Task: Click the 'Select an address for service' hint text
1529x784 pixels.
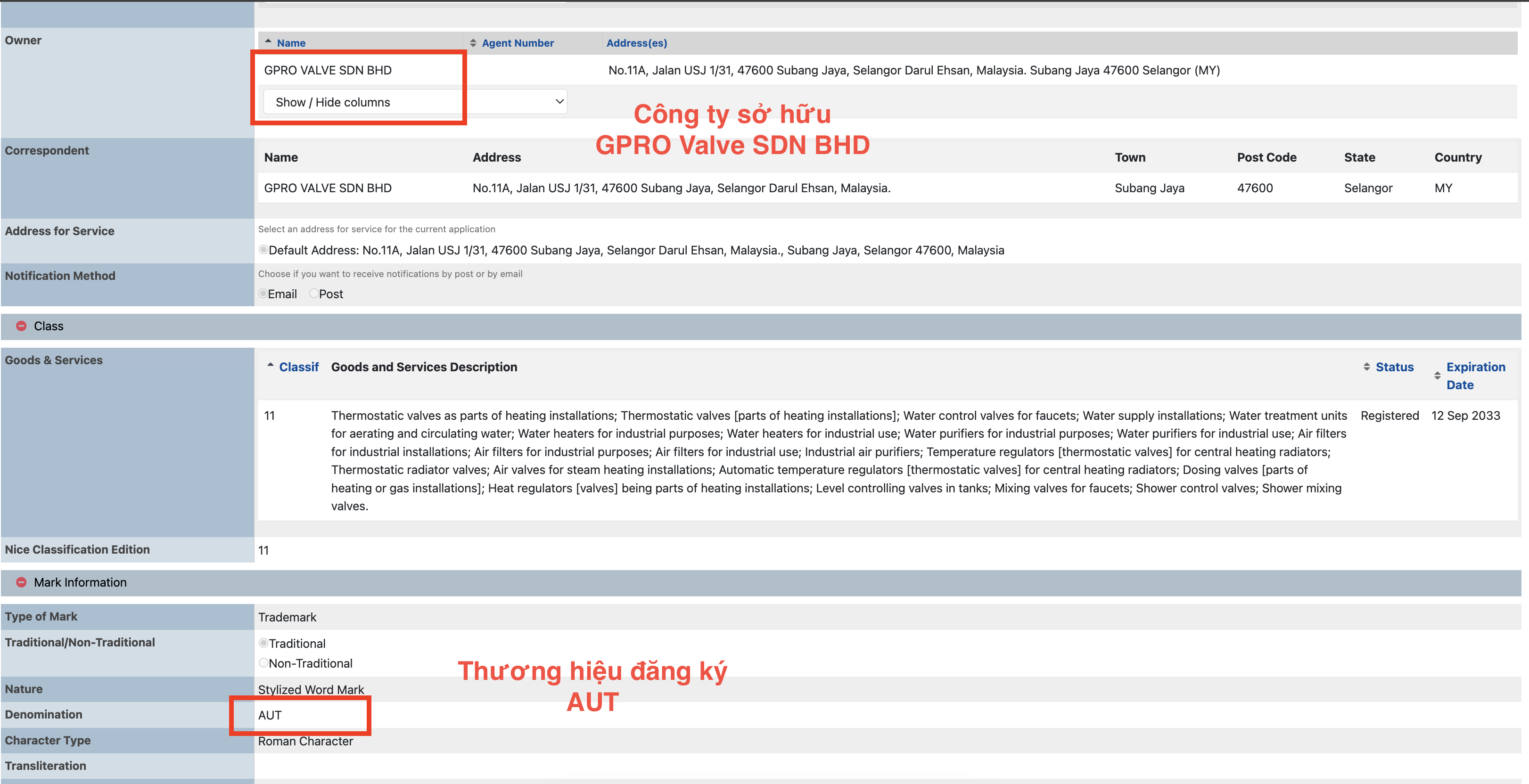Action: (376, 229)
